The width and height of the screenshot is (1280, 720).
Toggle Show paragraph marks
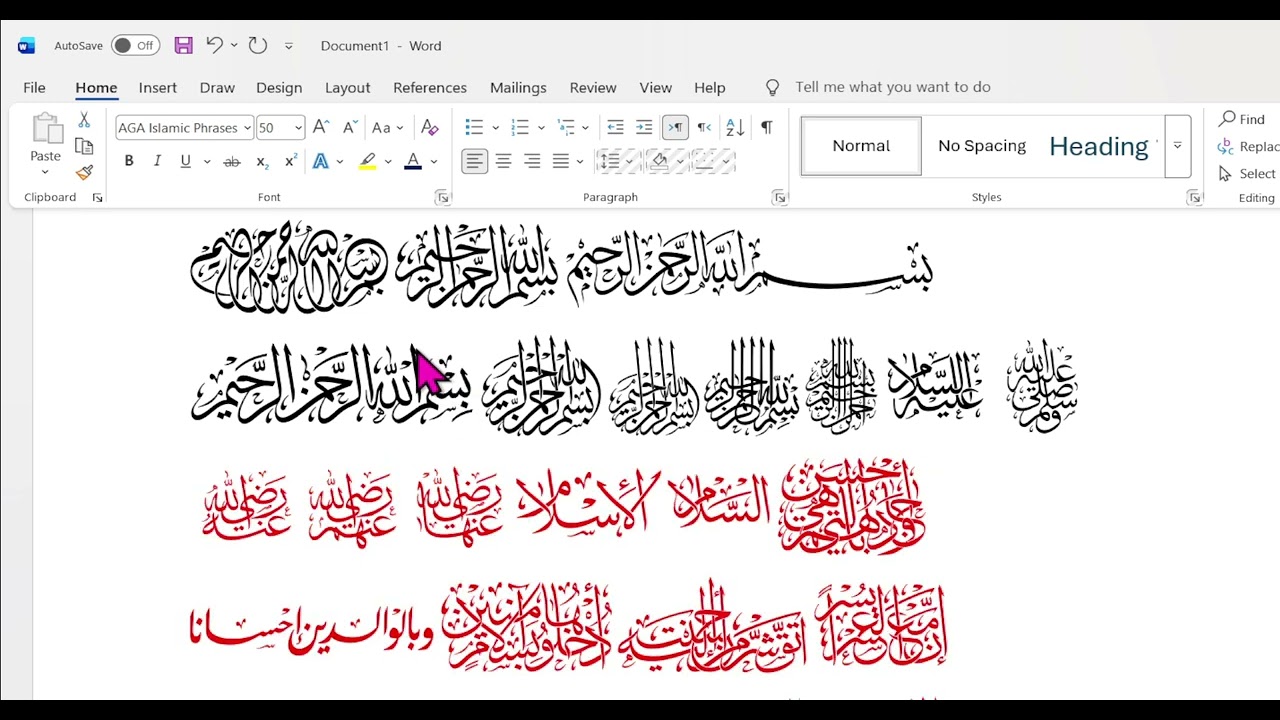pyautogui.click(x=766, y=127)
